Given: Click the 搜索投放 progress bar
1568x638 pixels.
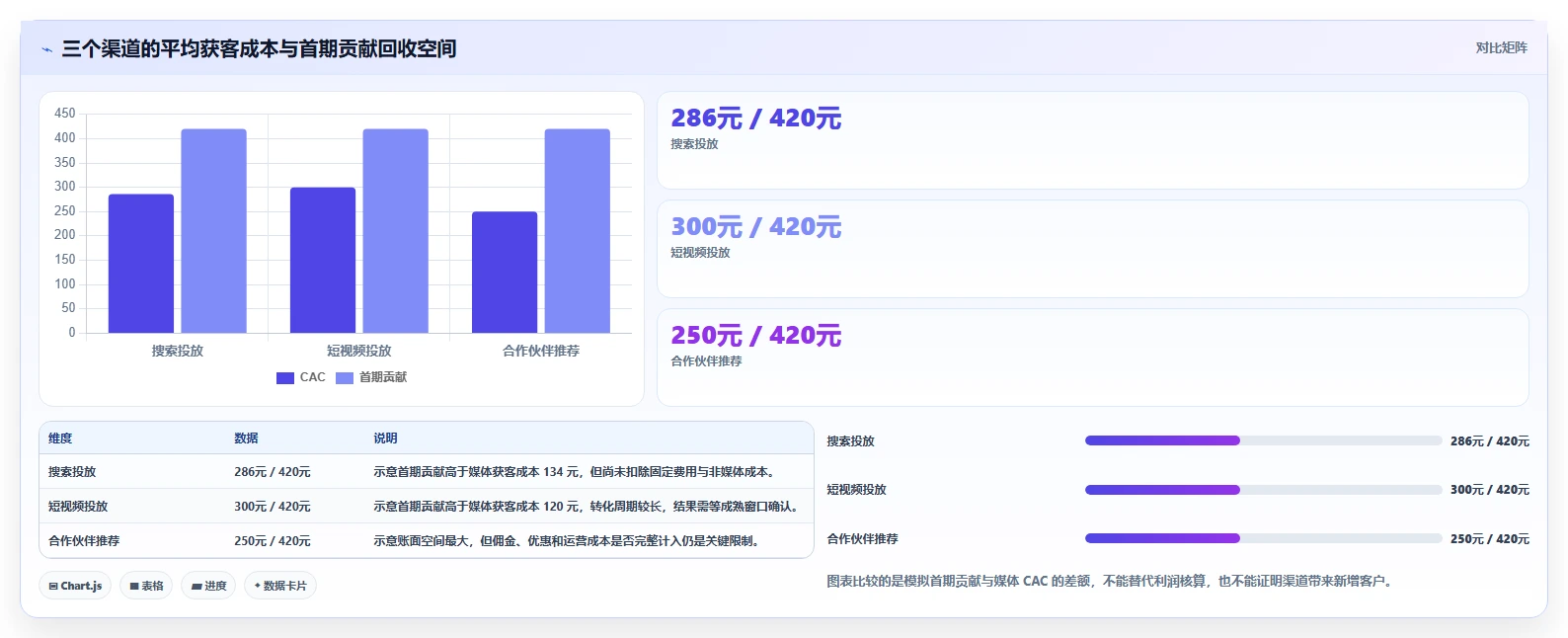Looking at the screenshot, I should [x=1263, y=440].
